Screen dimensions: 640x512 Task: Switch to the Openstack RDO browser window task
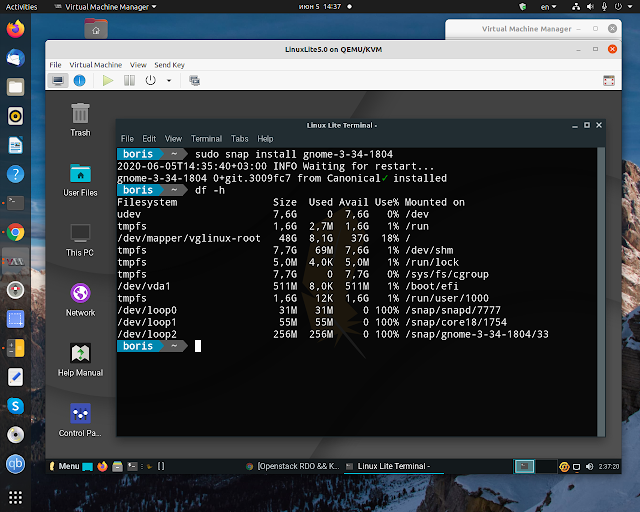(x=293, y=466)
